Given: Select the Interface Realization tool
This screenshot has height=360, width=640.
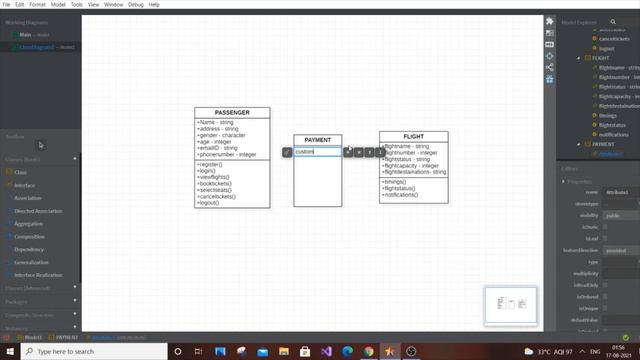Looking at the screenshot, I should pos(38,275).
